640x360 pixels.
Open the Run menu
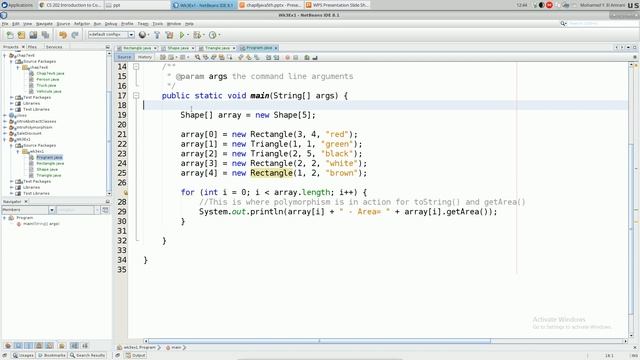coord(97,24)
